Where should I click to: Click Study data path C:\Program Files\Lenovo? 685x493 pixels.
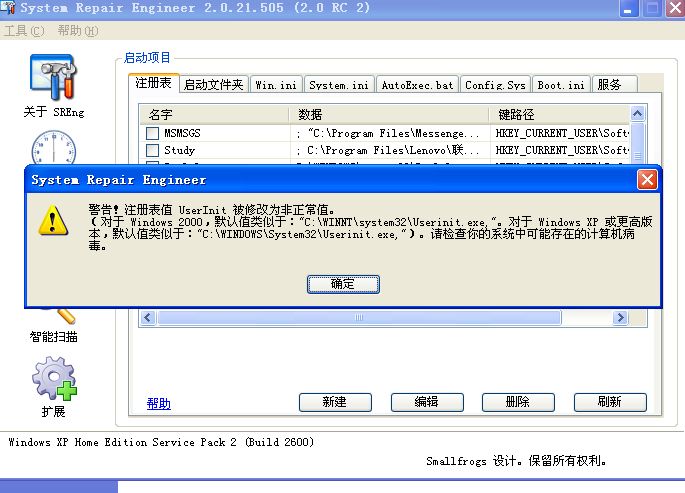click(x=387, y=150)
